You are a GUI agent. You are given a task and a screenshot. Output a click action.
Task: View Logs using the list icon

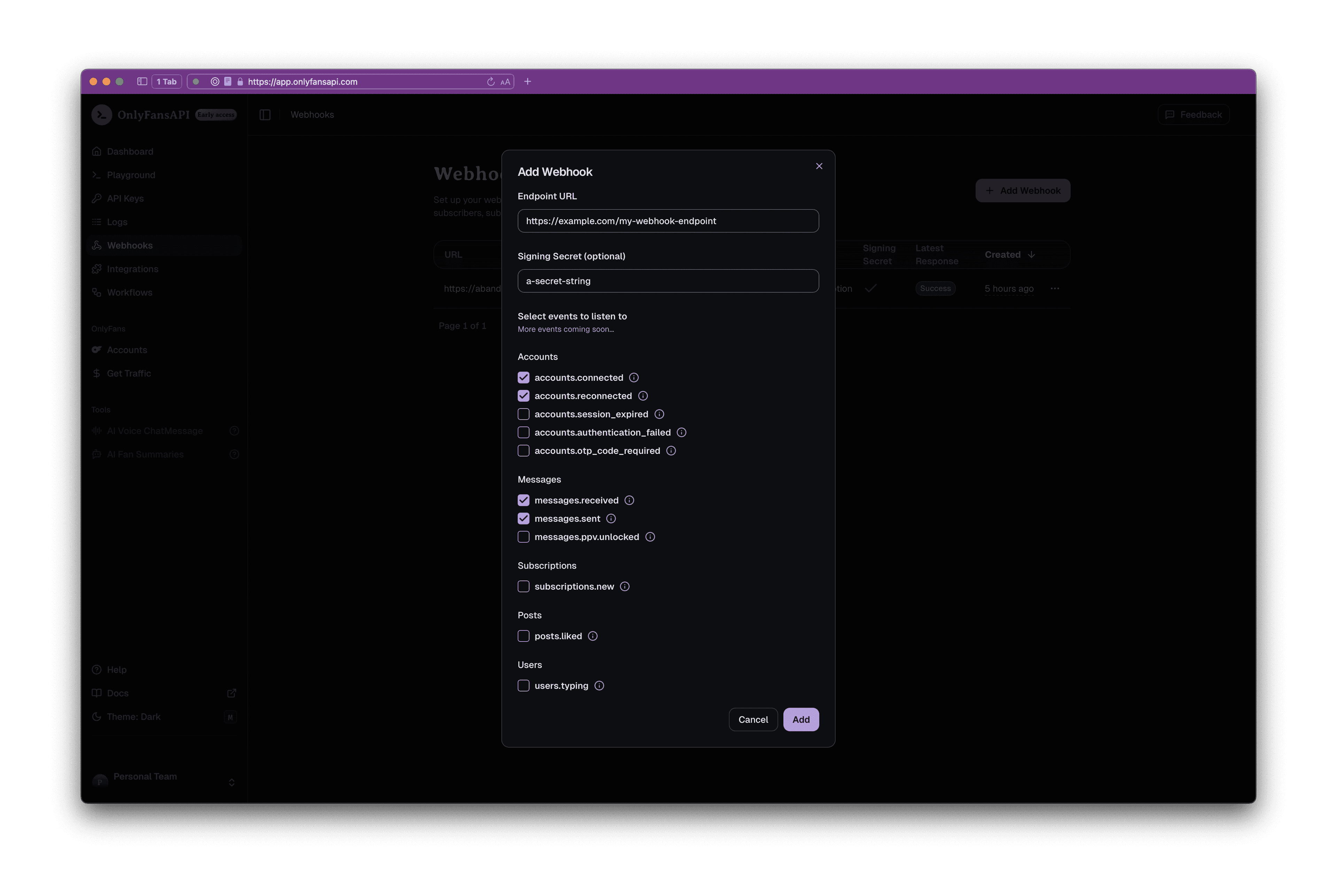97,222
